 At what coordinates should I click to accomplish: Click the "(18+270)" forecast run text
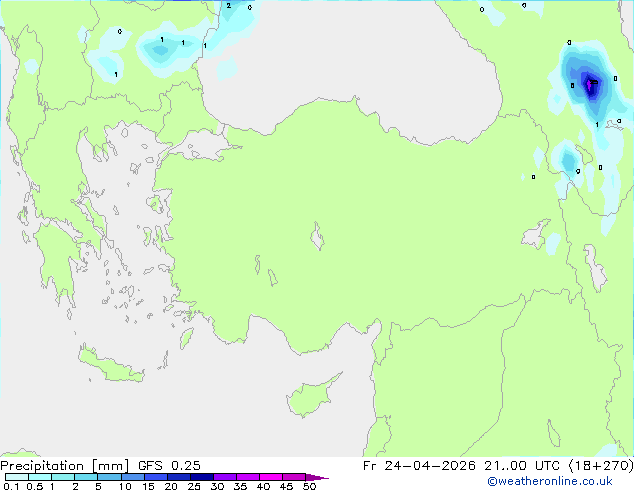pyautogui.click(x=601, y=466)
